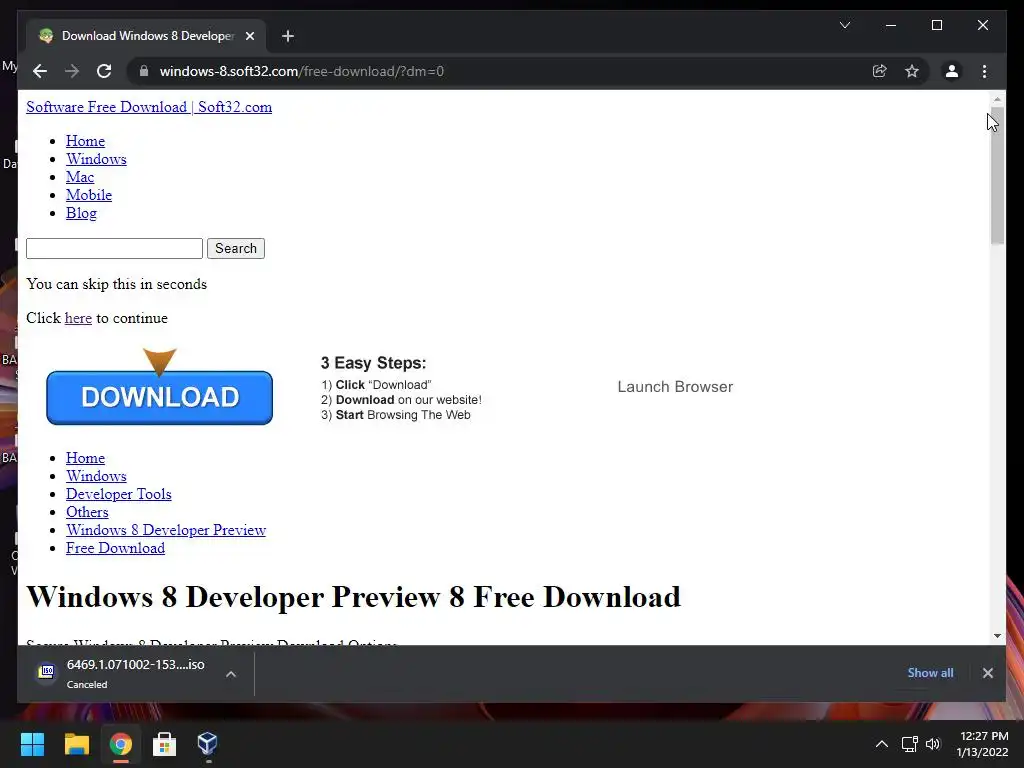The image size is (1024, 768).
Task: Click the page scrollbar up arrow
Action: 997,99
